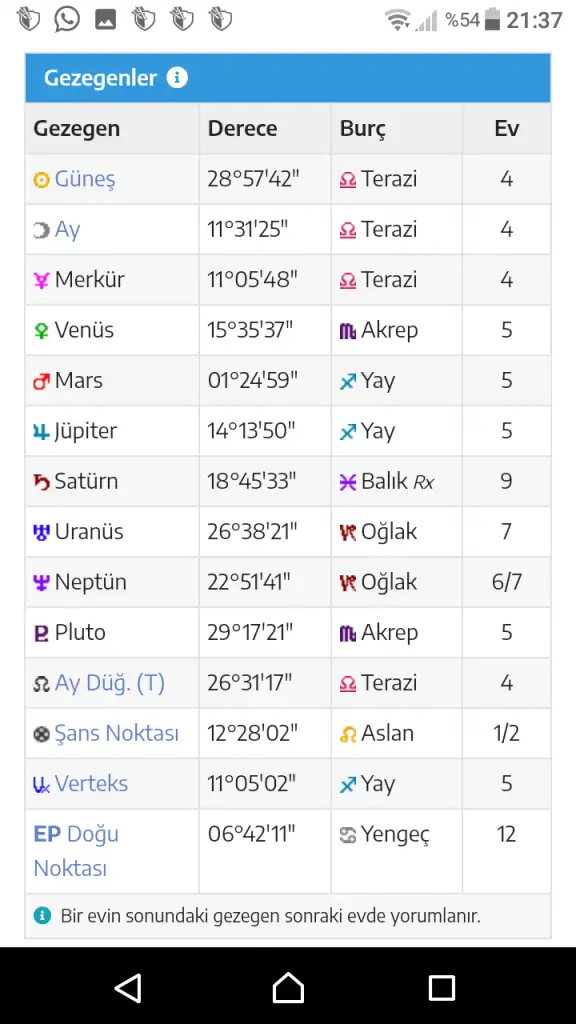Tap the Ay Düğ. (T) link

[x=110, y=683]
